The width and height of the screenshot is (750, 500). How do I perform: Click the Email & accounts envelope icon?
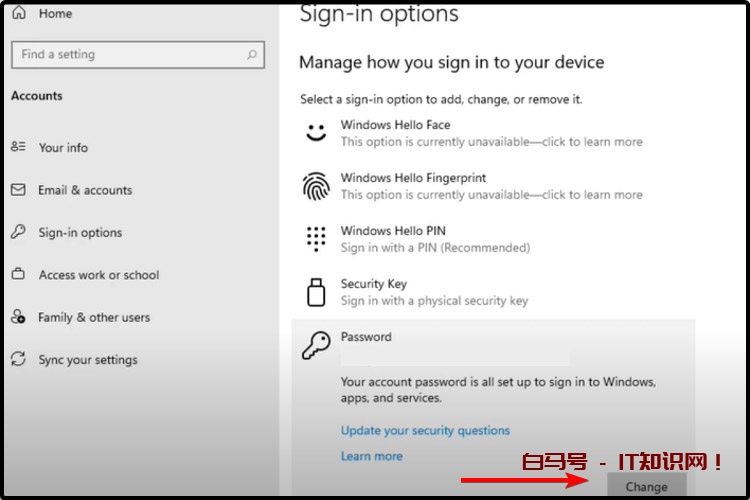18,190
